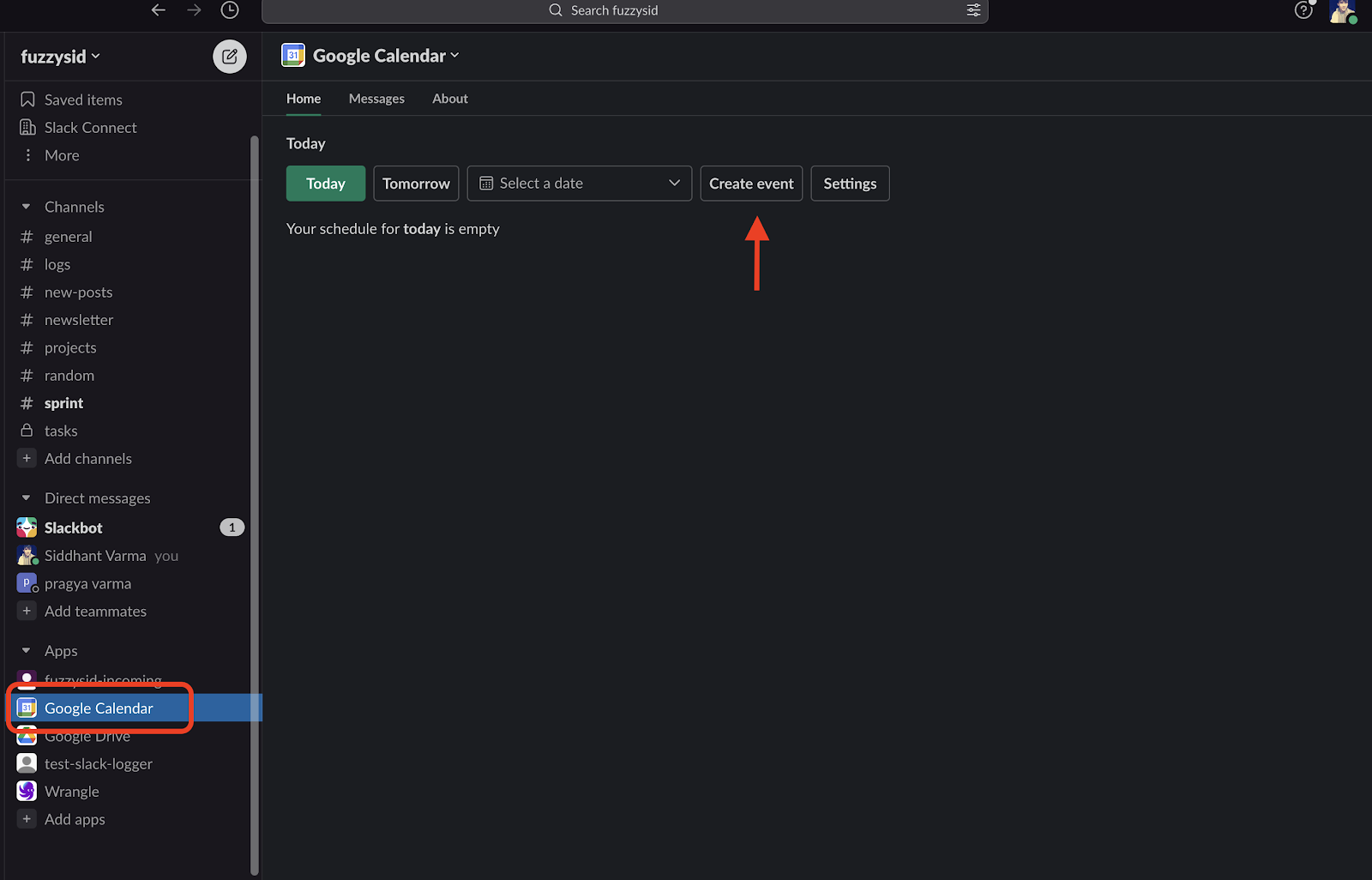Click the lock icon beside tasks

coord(27,431)
